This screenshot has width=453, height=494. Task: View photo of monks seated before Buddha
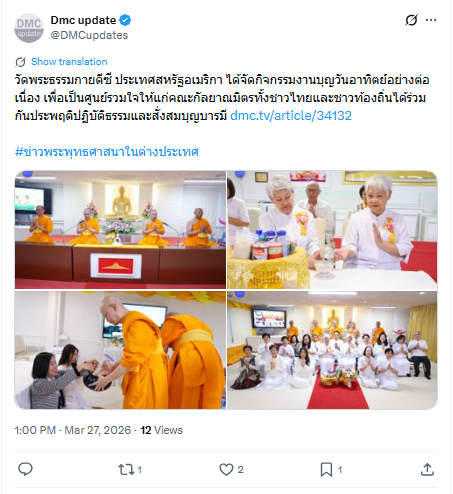point(120,230)
